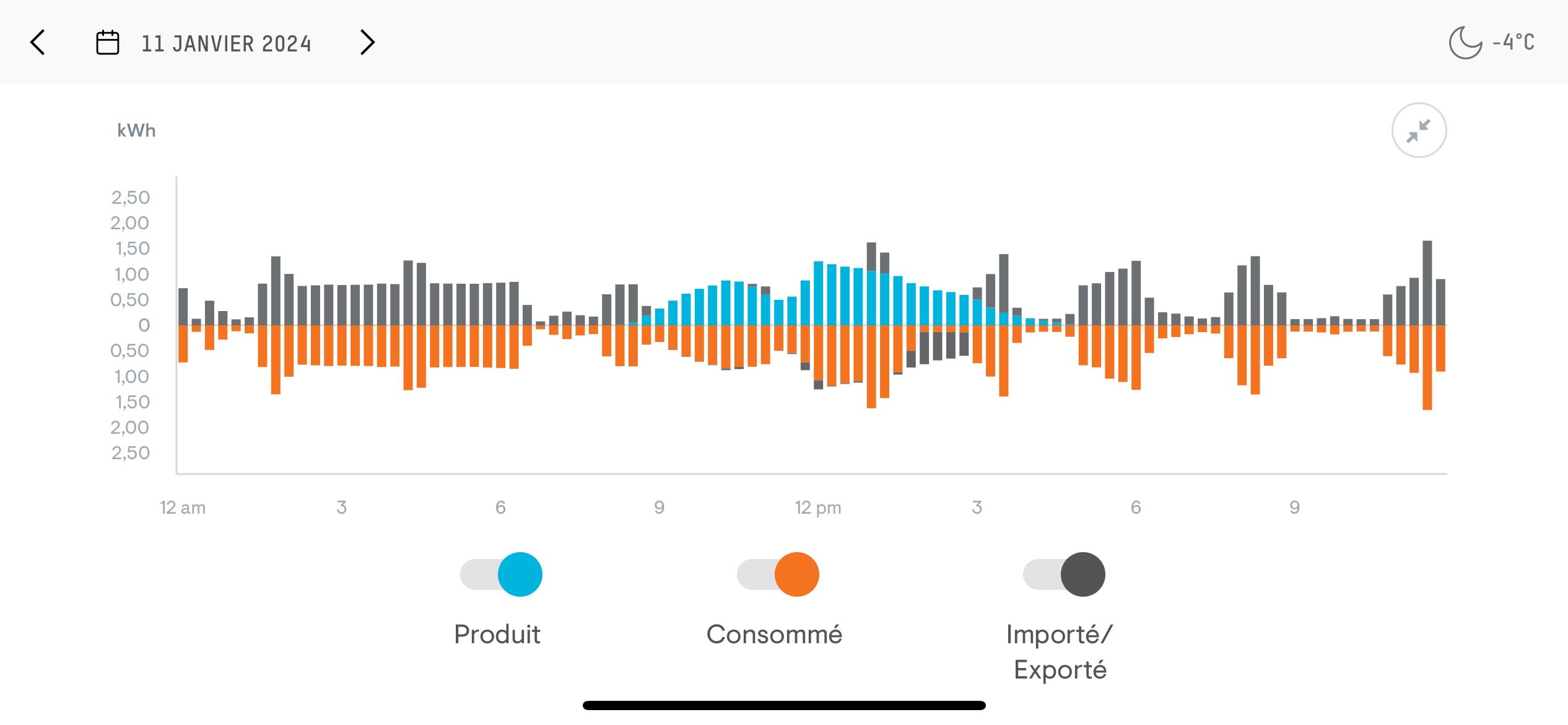Go to the previous day arrow
The height and width of the screenshot is (725, 1568).
click(x=38, y=43)
